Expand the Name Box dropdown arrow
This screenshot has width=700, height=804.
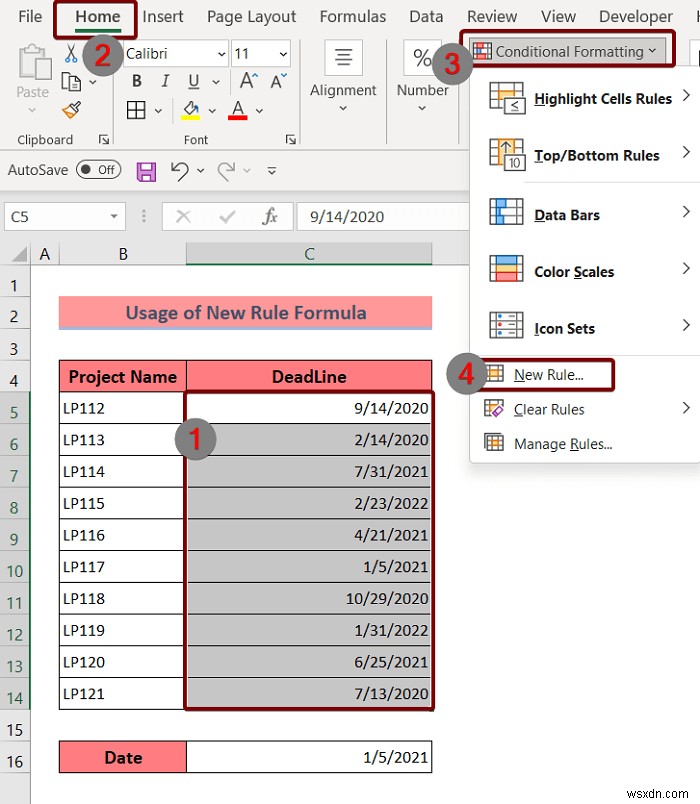tap(114, 216)
